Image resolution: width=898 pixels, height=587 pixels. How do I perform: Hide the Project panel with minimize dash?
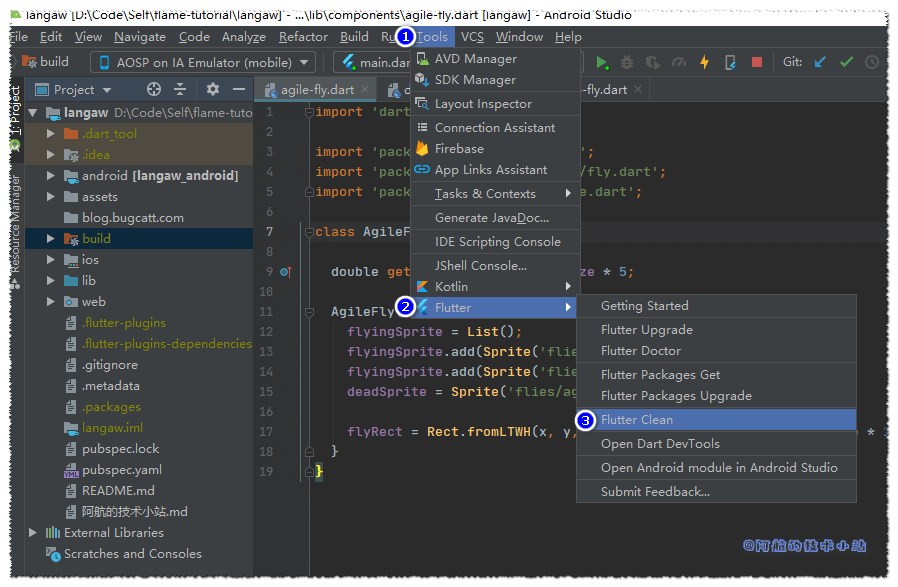(x=238, y=90)
